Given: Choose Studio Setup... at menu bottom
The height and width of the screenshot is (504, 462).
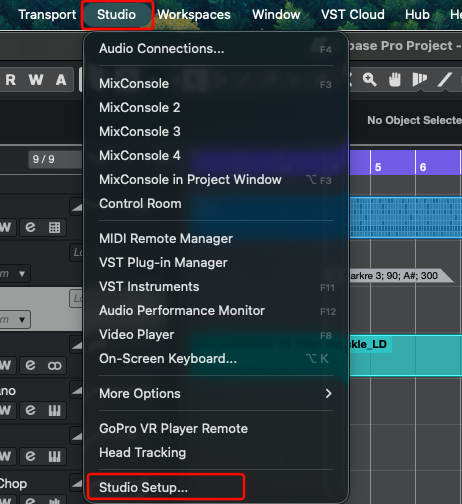Looking at the screenshot, I should coord(216,488).
